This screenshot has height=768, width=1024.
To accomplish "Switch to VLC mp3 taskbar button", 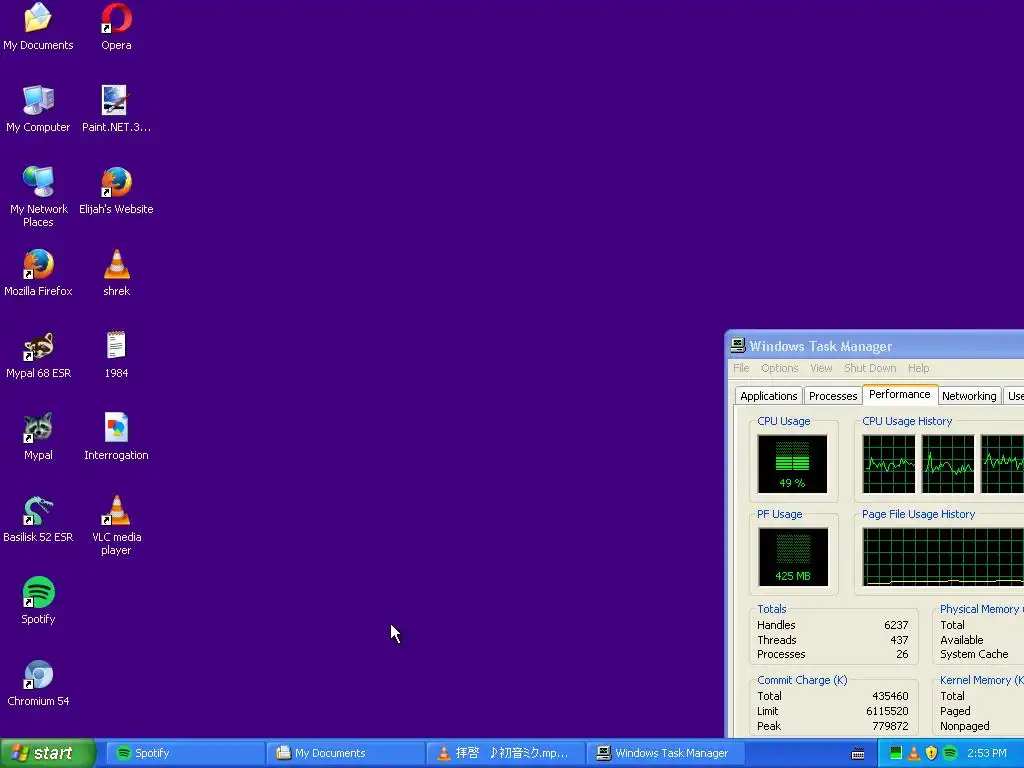I will point(505,753).
